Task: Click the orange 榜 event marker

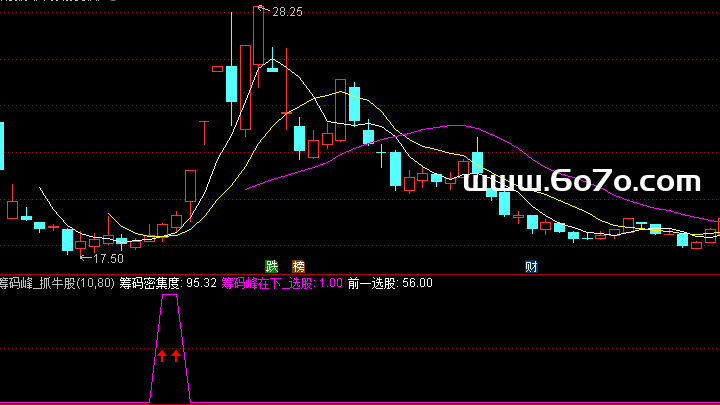Action: [x=298, y=266]
